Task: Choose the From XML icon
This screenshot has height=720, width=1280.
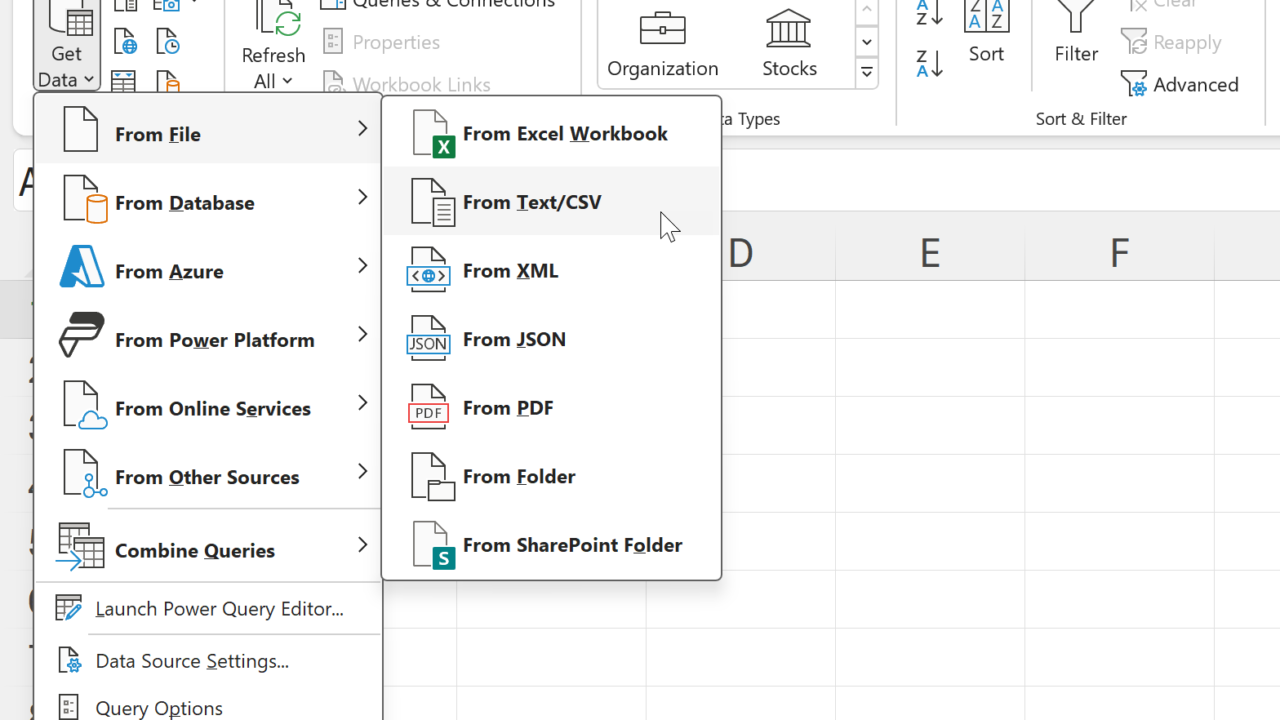Action: point(428,271)
